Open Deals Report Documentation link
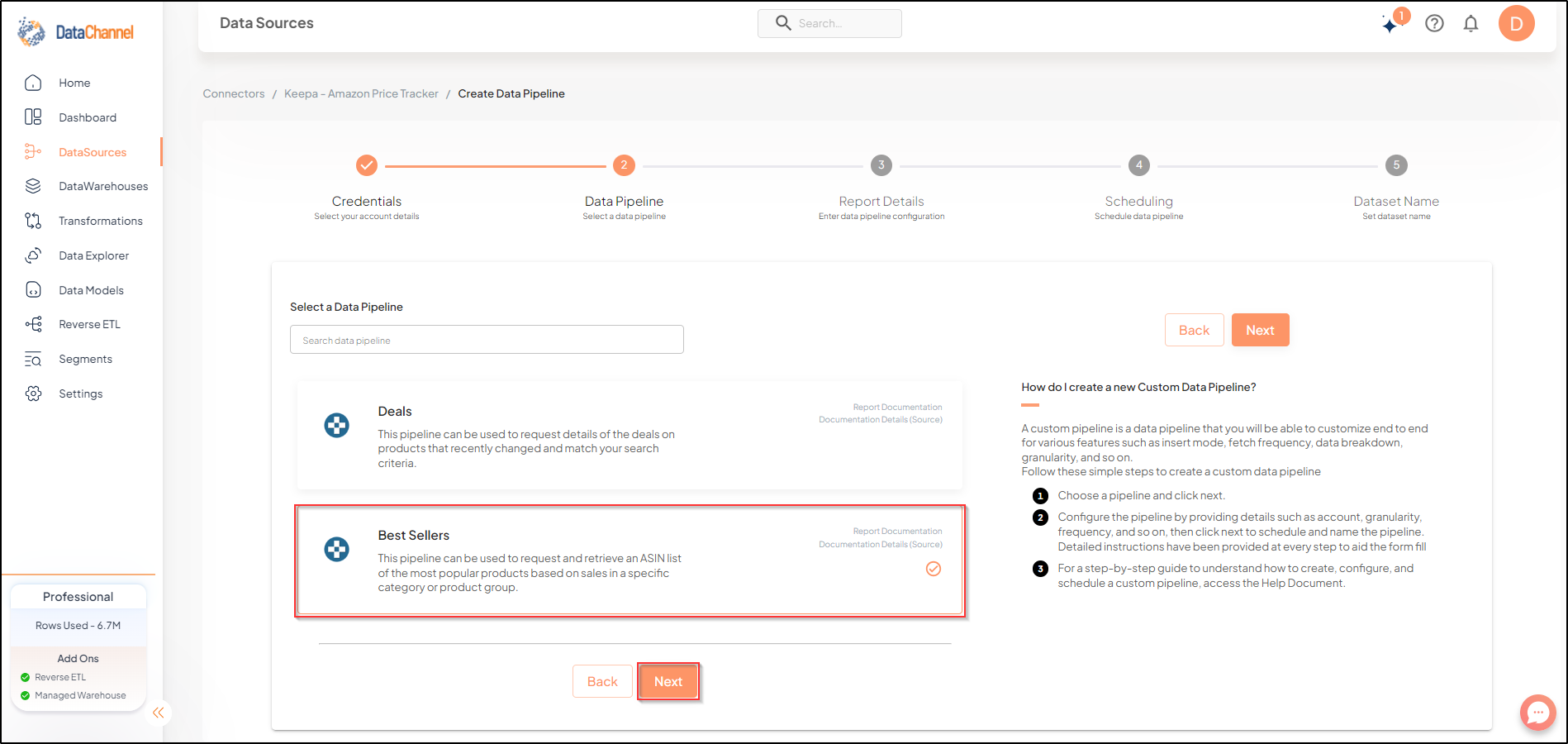Screen dimensions: 1568x744 [897, 407]
